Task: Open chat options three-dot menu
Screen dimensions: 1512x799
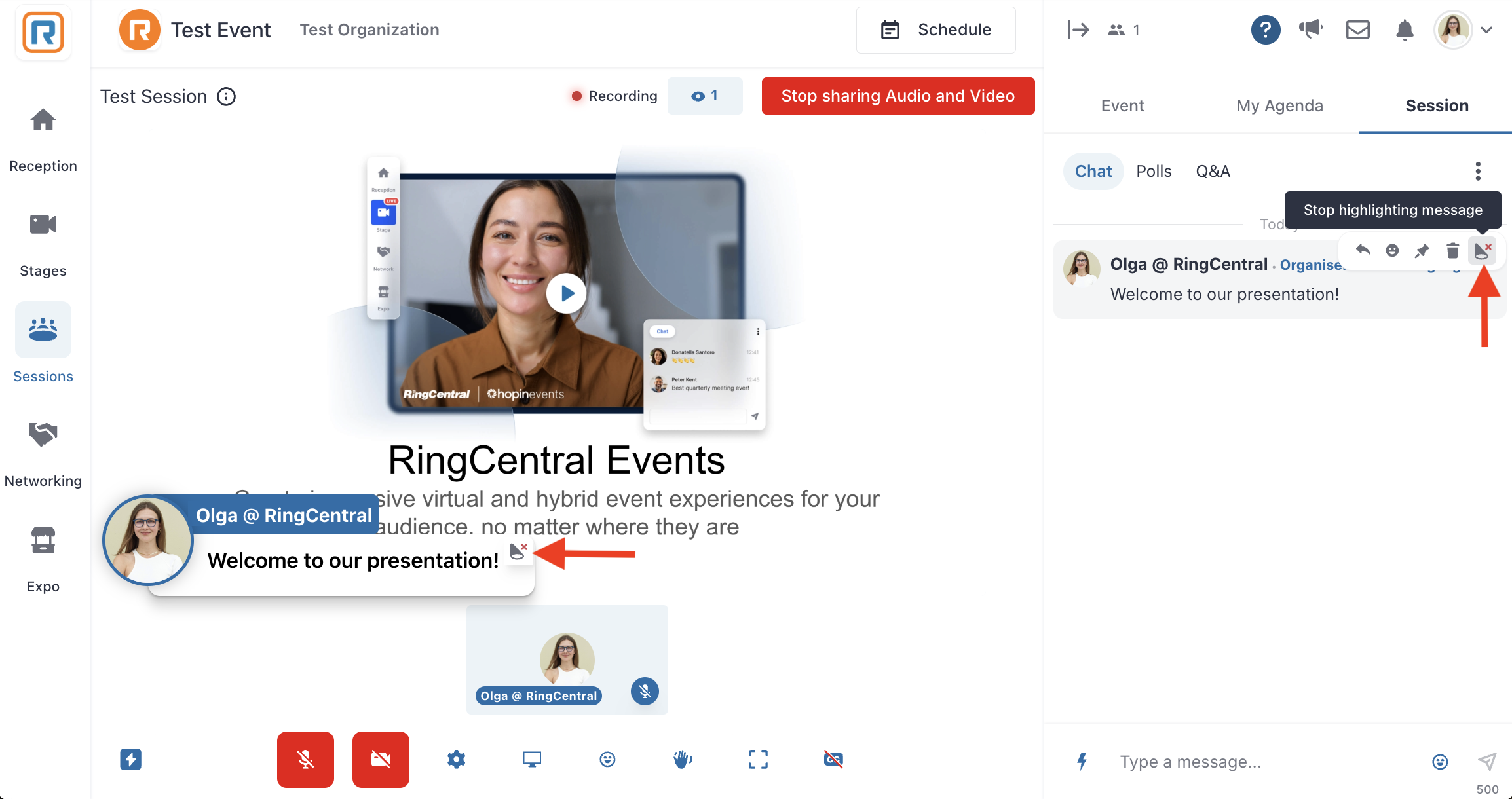Action: tap(1478, 171)
